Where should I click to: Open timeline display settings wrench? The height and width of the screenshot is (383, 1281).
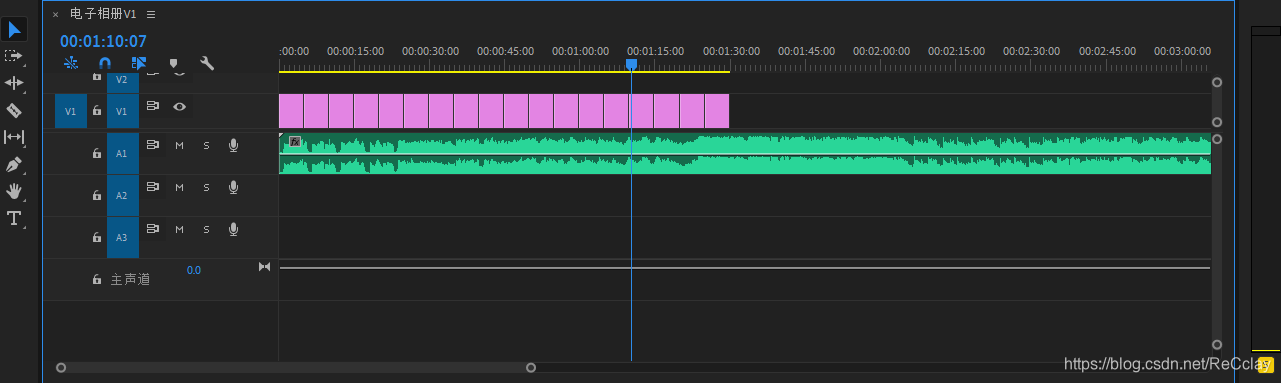pos(207,63)
